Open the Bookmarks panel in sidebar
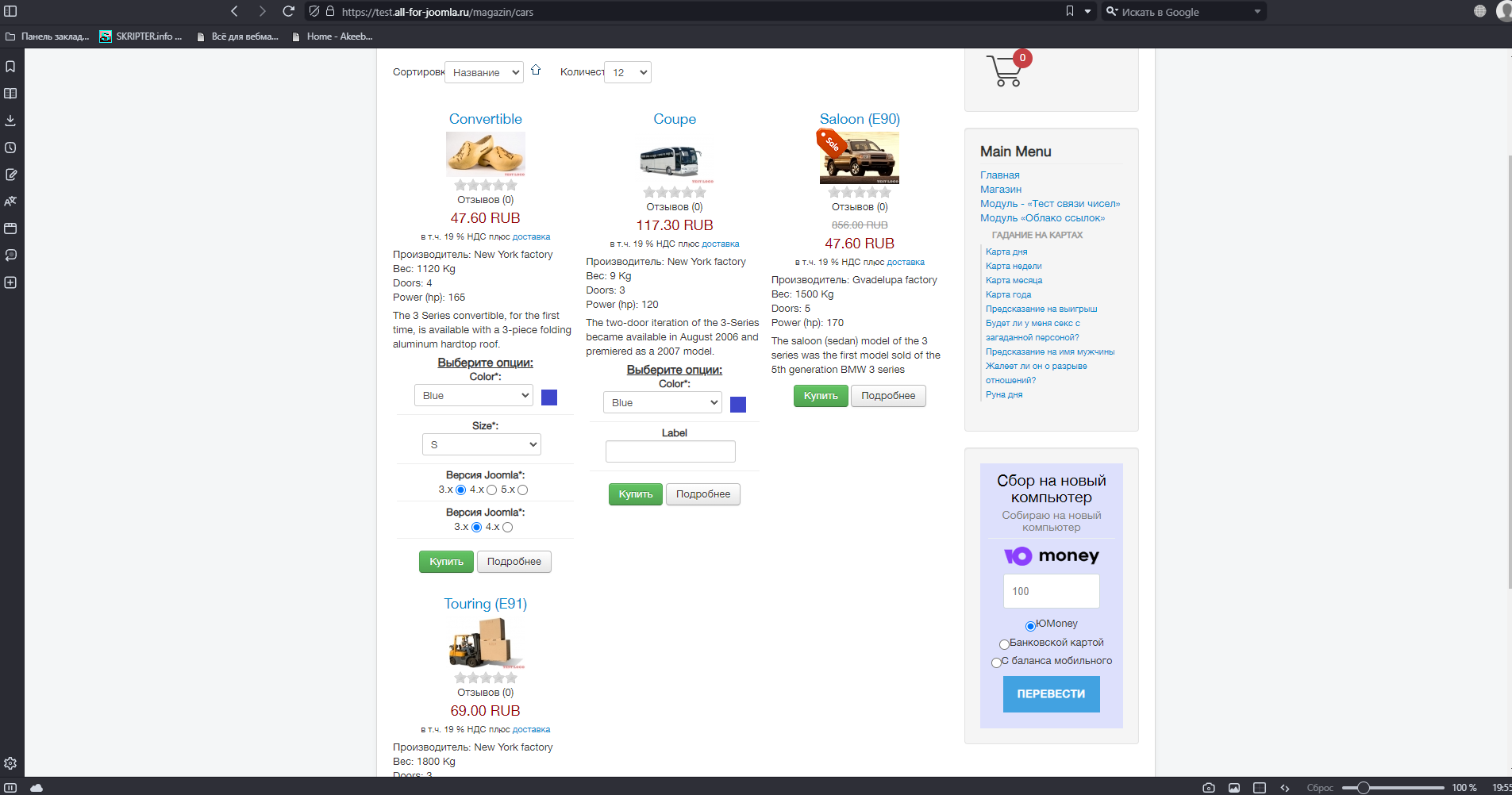The height and width of the screenshot is (795, 1512). pos(10,67)
